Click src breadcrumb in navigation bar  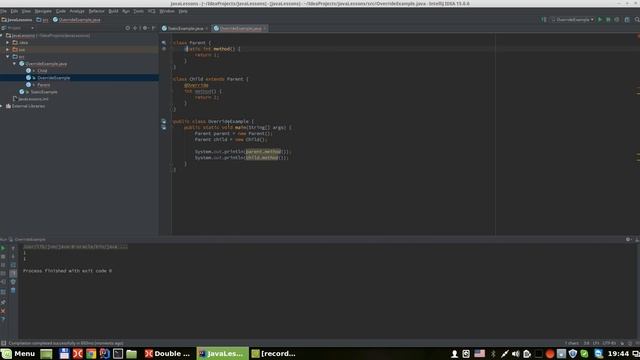[42, 20]
